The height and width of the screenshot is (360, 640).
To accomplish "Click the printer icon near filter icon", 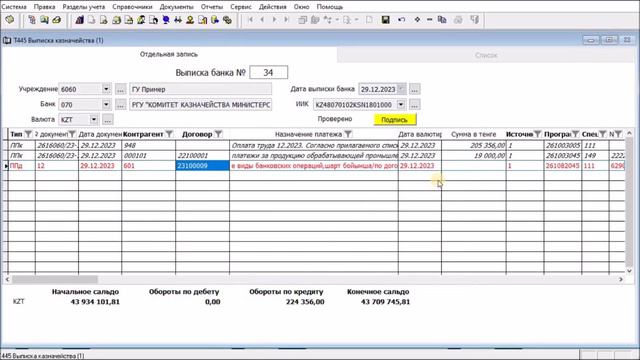I will 458,20.
